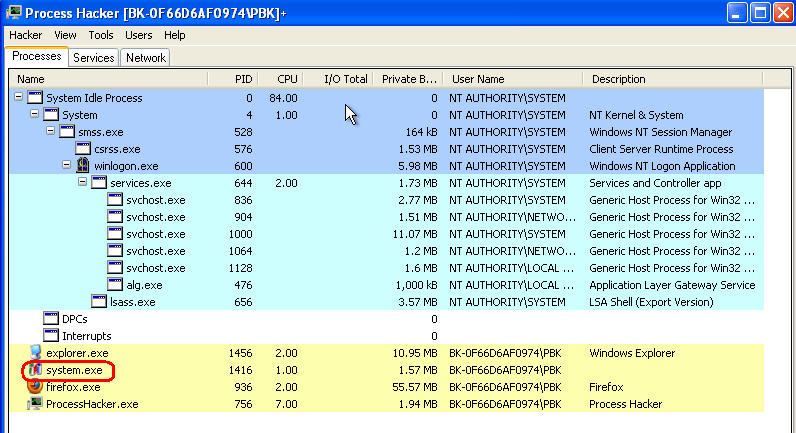Viewport: 796px width, 433px height.
Task: Click the smss.exe process icon
Action: tap(67, 131)
